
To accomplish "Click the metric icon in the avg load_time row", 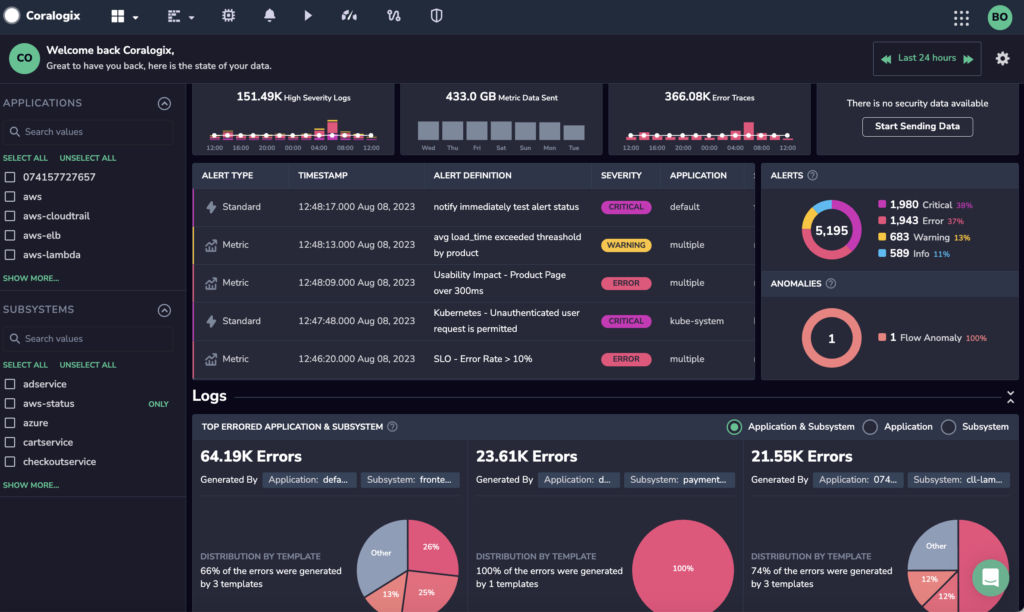I will [x=211, y=245].
